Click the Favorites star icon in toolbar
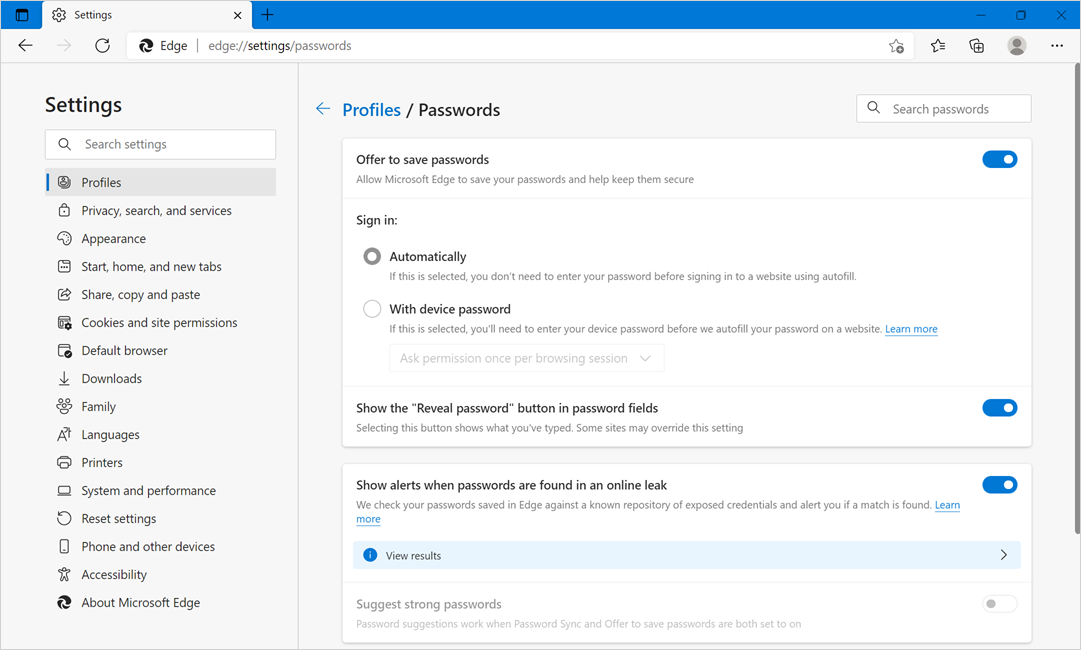The image size is (1081, 650). [x=937, y=46]
